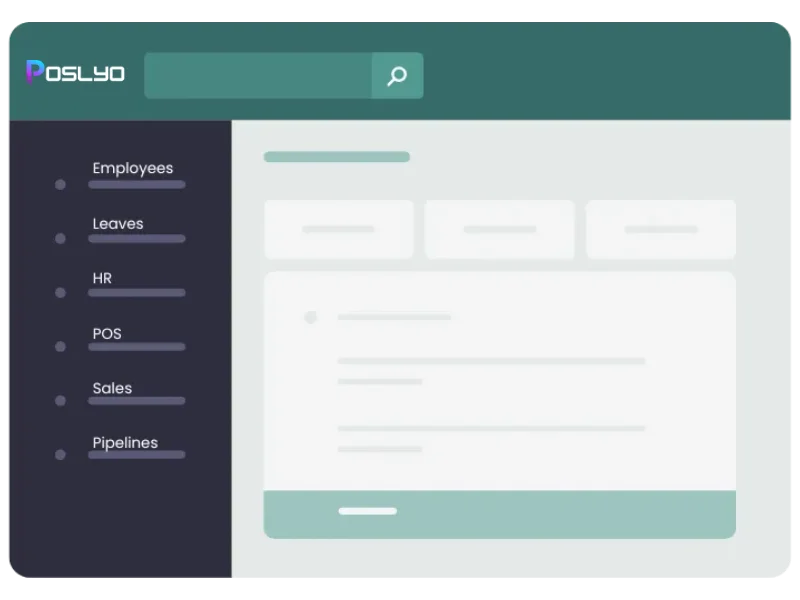Viewport: 800px width, 600px height.
Task: Click the bullet dot beside Leaves
Action: [x=60, y=238]
